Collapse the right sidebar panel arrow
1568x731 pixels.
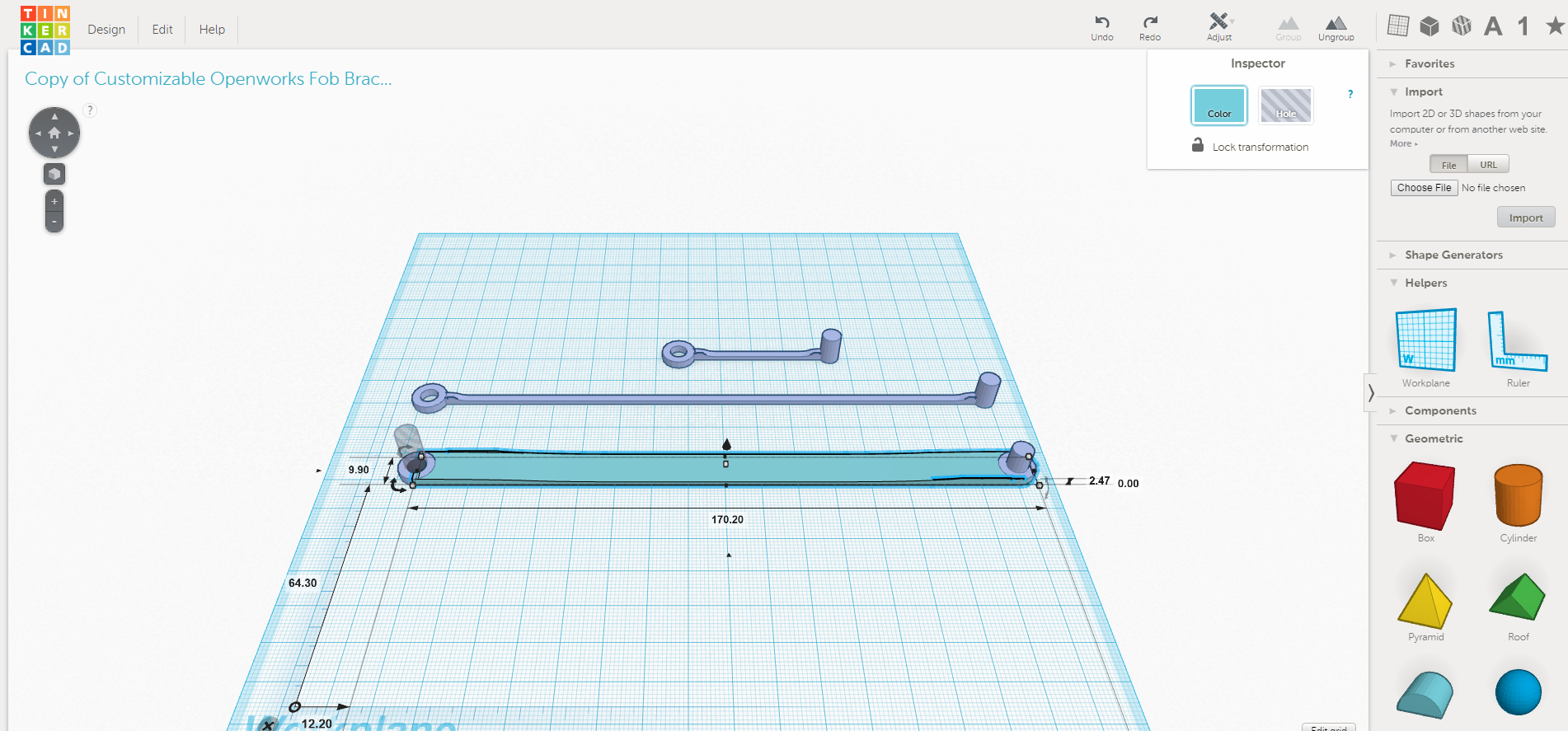coord(1370,392)
